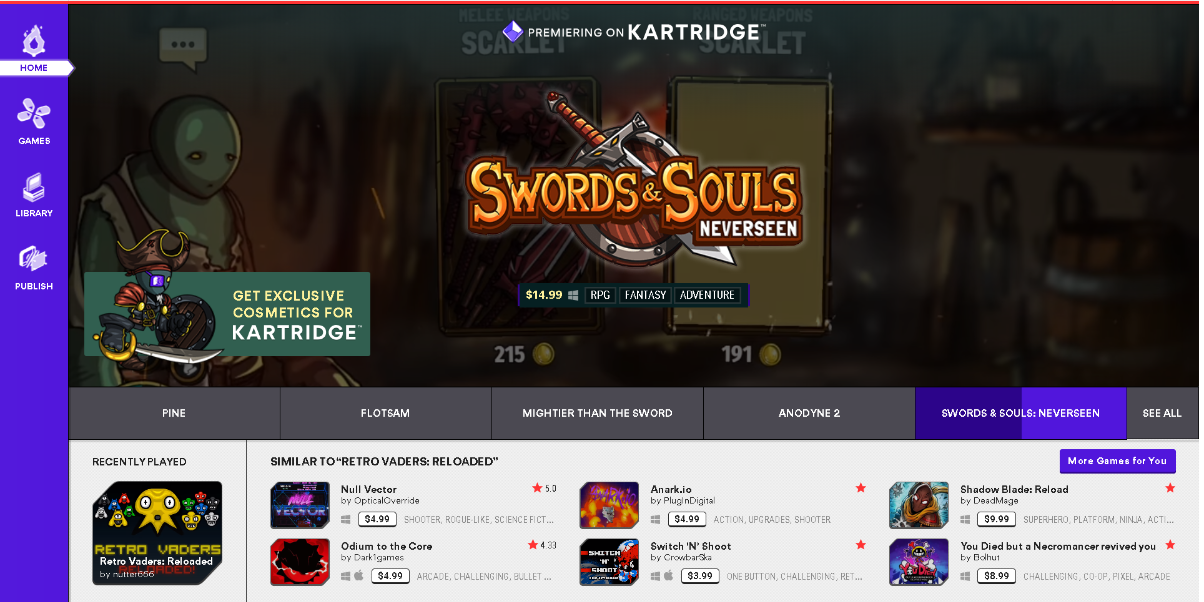Click developer name Dark1games
The image size is (1204, 602).
(x=379, y=557)
